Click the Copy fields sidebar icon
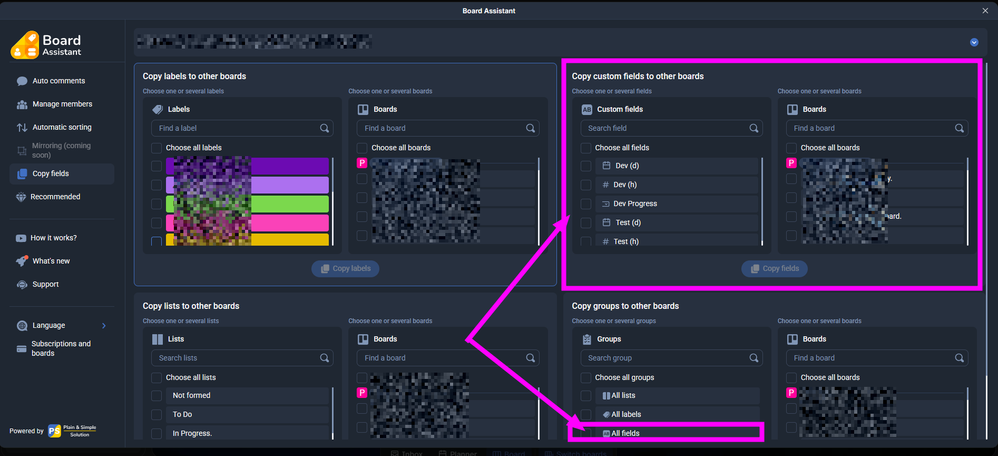This screenshot has width=998, height=456. tap(22, 174)
